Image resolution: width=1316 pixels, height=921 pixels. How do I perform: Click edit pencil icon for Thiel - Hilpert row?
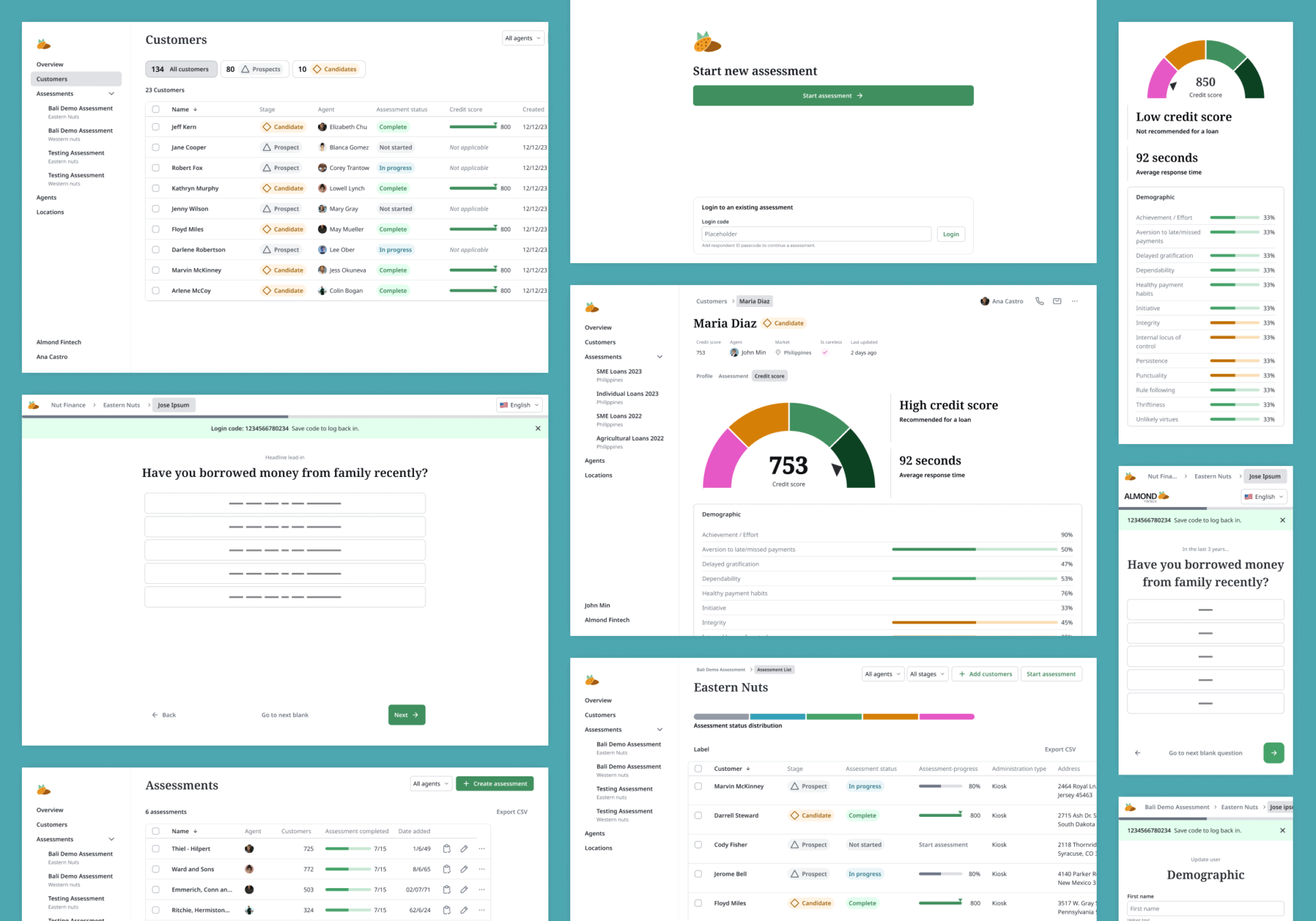pos(464,849)
